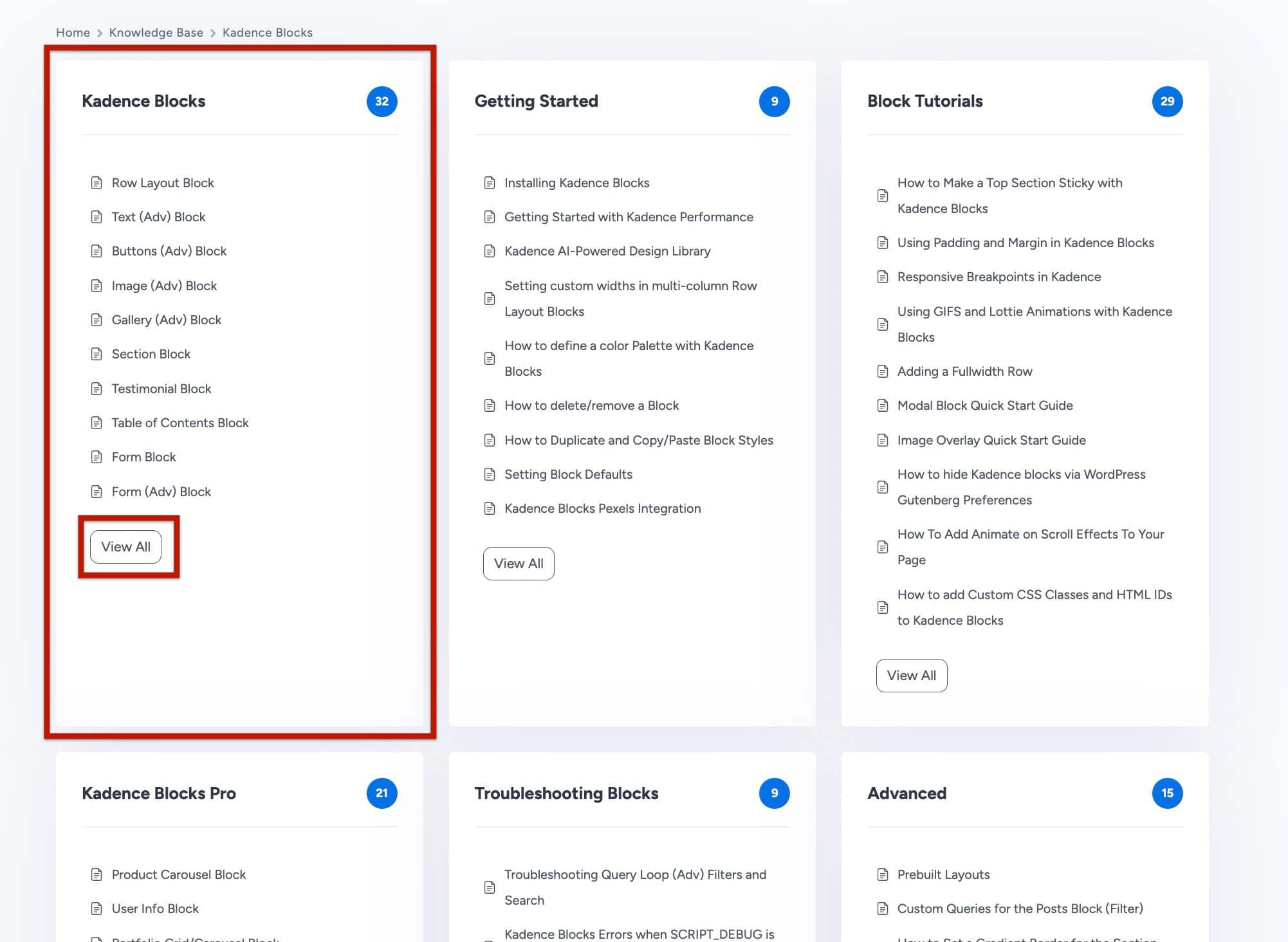Click the document icon beside Prebuilt Layouts
The height and width of the screenshot is (942, 1288).
pos(883,874)
